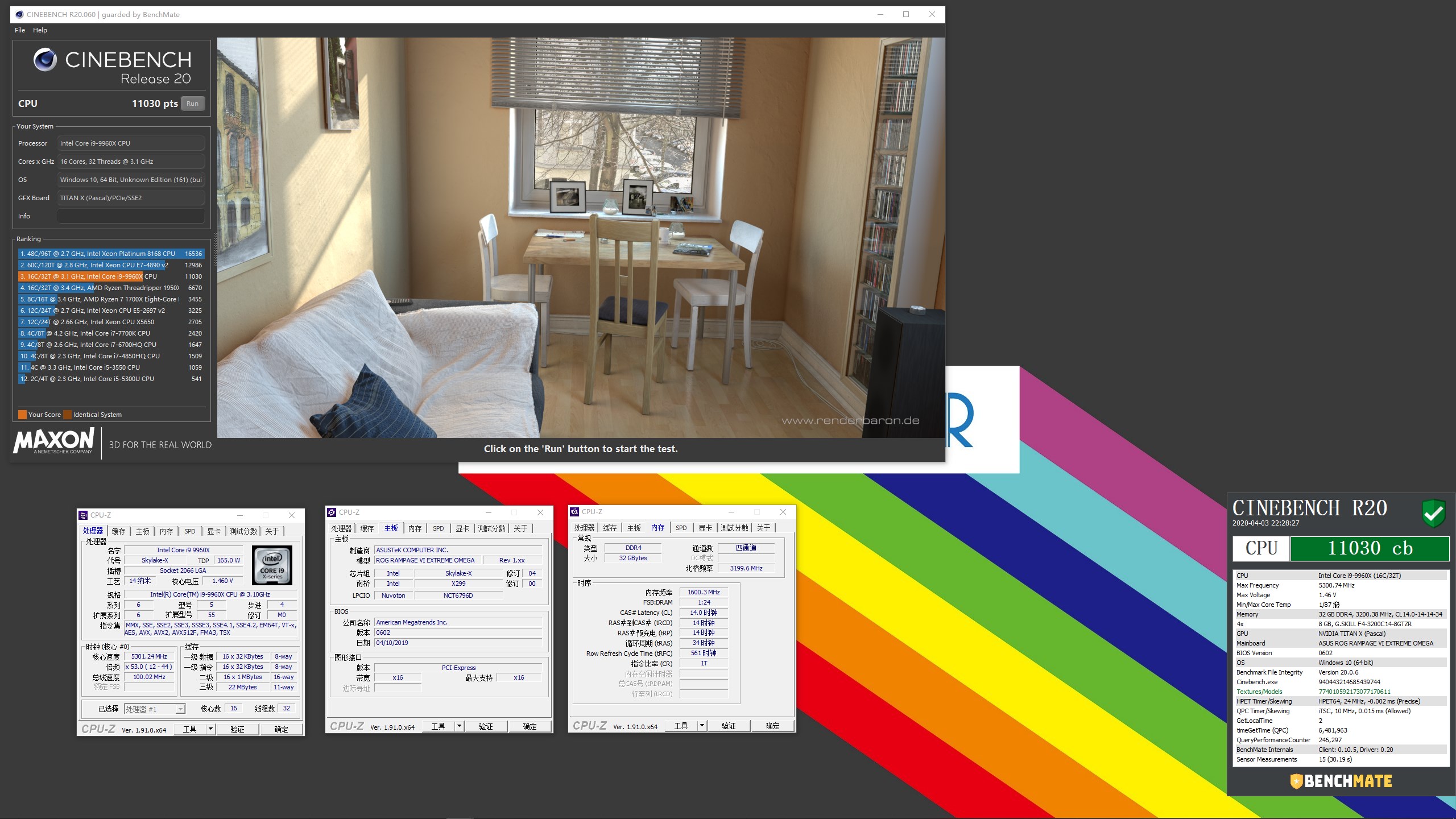
Task: Click the MAXON logo
Action: click(x=53, y=440)
